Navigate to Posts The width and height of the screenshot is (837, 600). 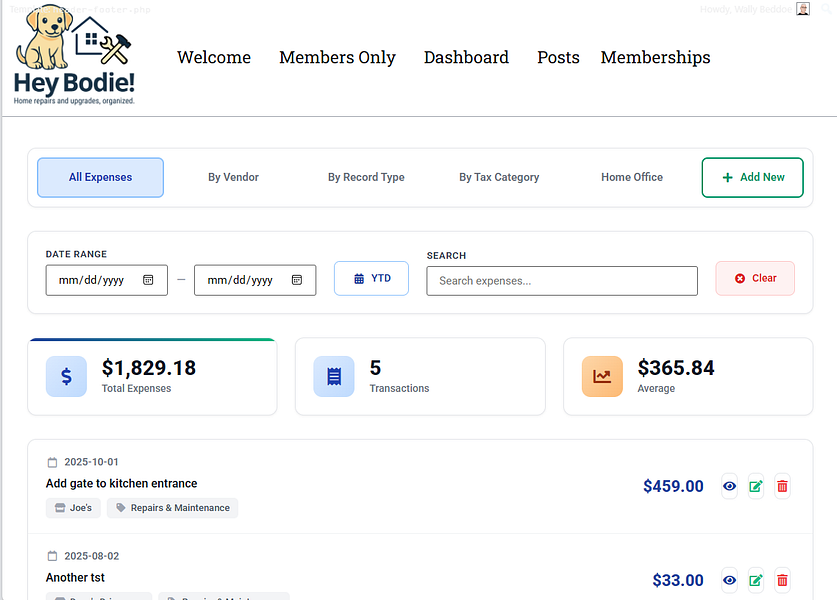pos(558,57)
